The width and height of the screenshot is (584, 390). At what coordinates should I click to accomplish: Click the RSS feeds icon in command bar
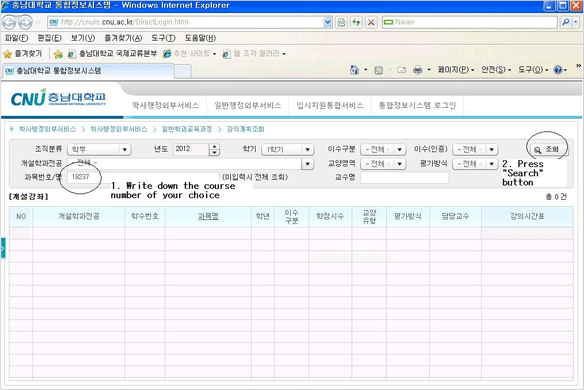pyautogui.click(x=378, y=70)
